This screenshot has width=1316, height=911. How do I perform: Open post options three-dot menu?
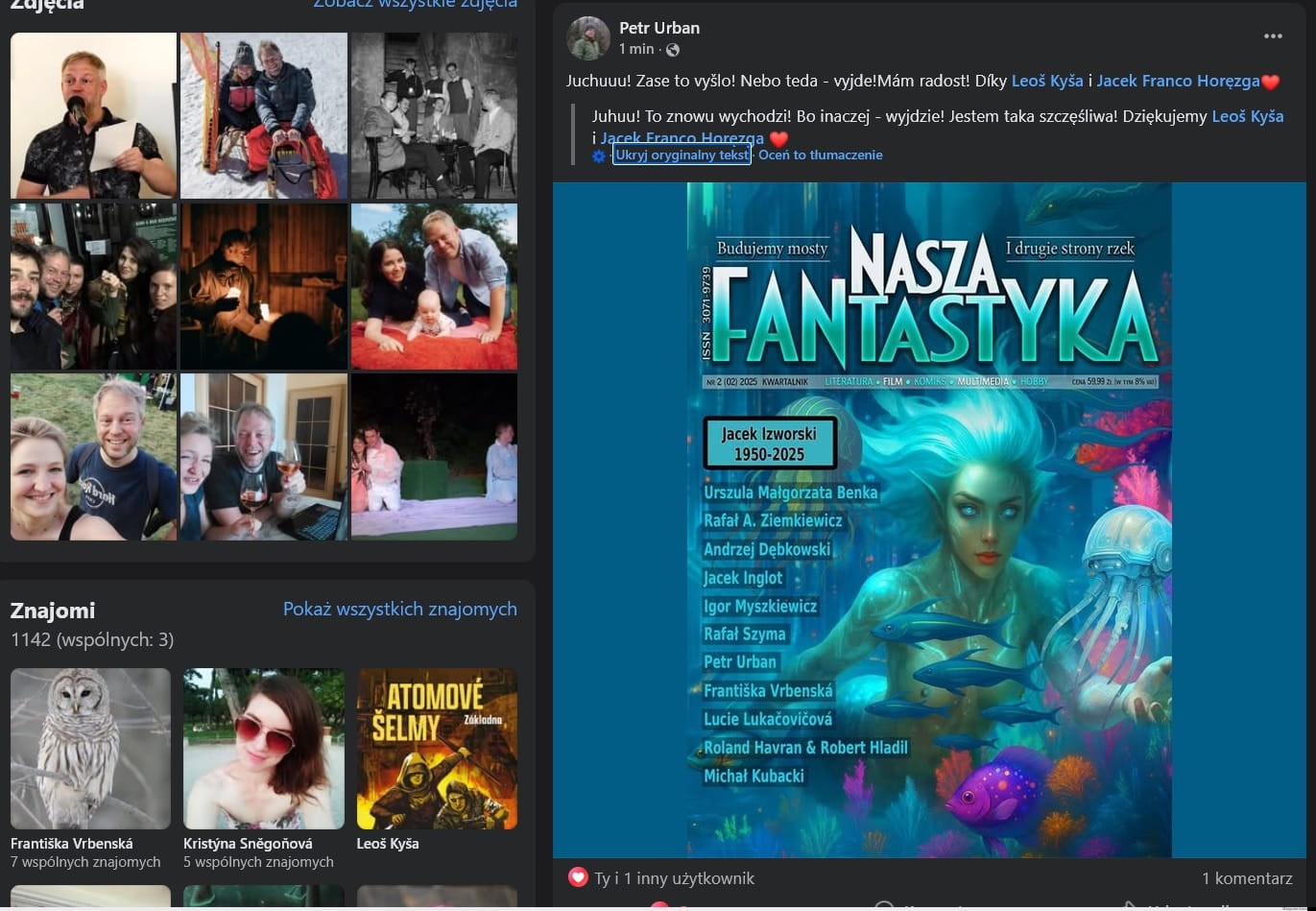(1273, 36)
